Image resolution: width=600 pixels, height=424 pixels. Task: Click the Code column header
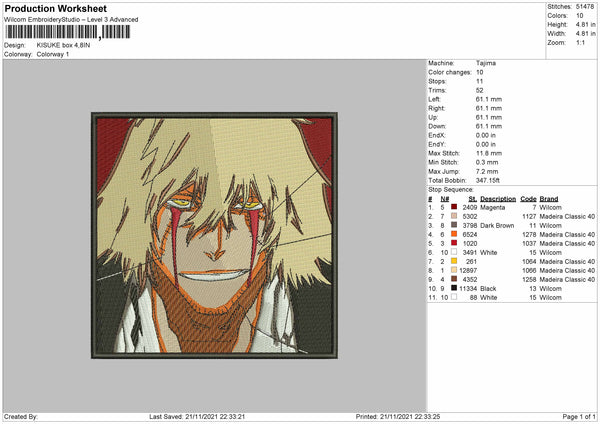tap(528, 199)
